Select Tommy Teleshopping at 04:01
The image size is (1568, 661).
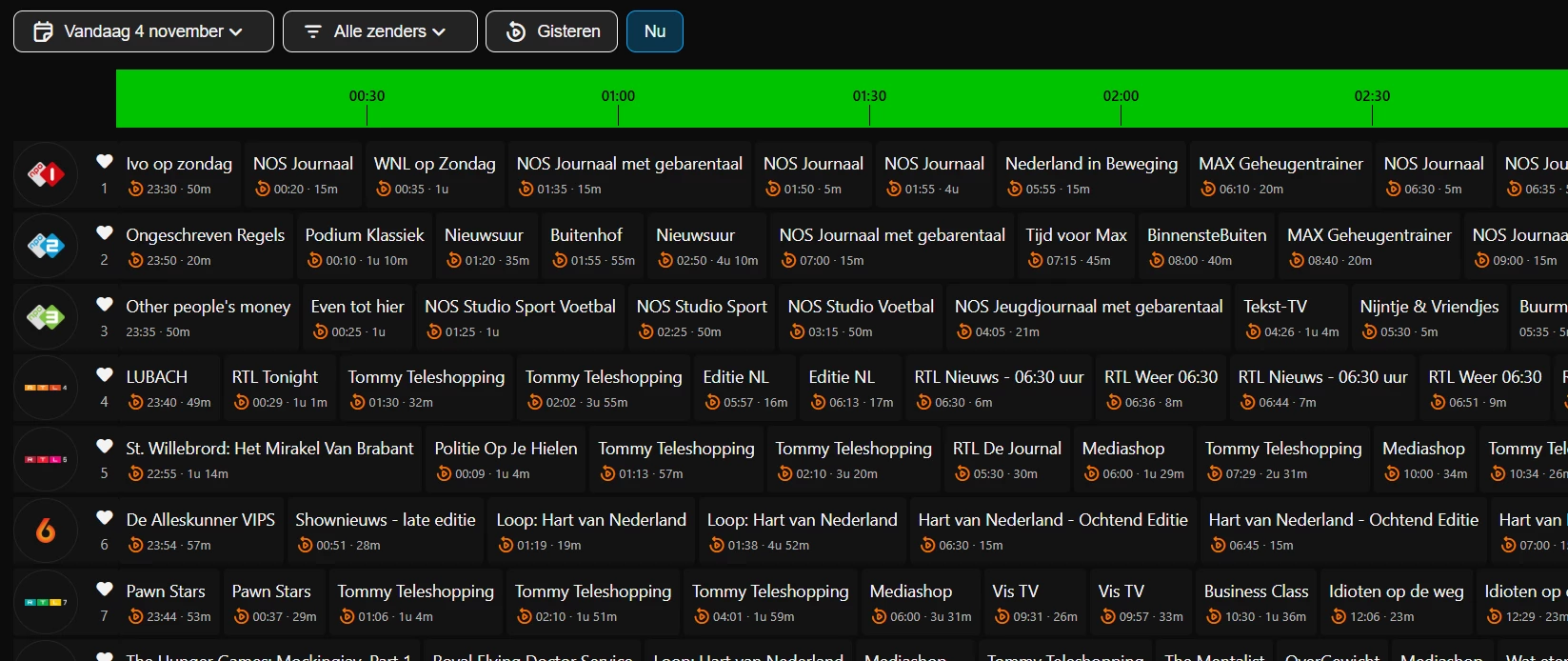770,602
